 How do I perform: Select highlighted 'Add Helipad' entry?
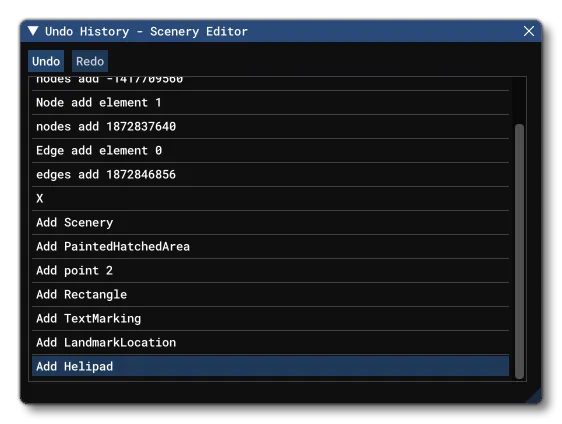click(270, 366)
